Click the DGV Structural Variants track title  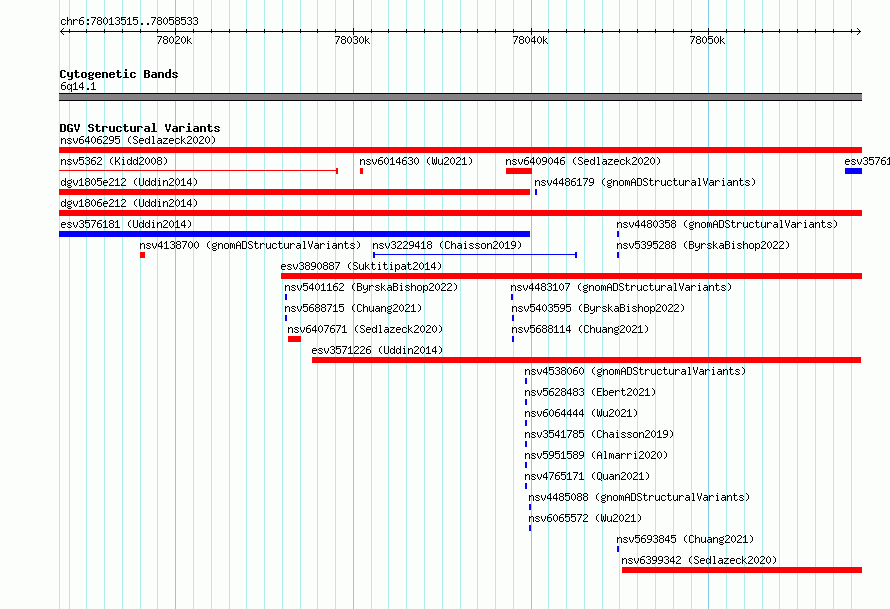click(x=140, y=128)
